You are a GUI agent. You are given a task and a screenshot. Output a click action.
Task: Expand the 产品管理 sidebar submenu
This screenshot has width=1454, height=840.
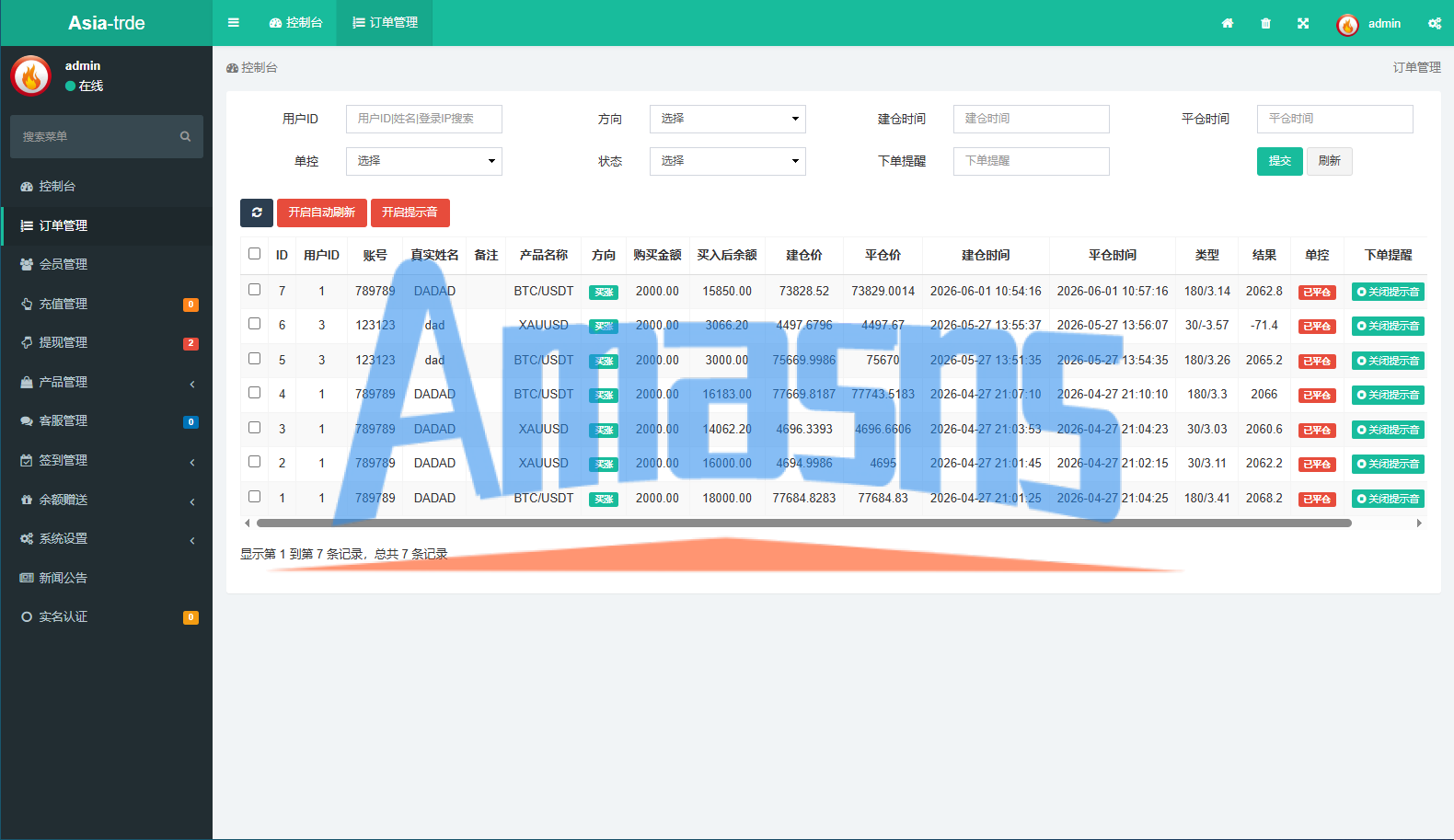[107, 382]
